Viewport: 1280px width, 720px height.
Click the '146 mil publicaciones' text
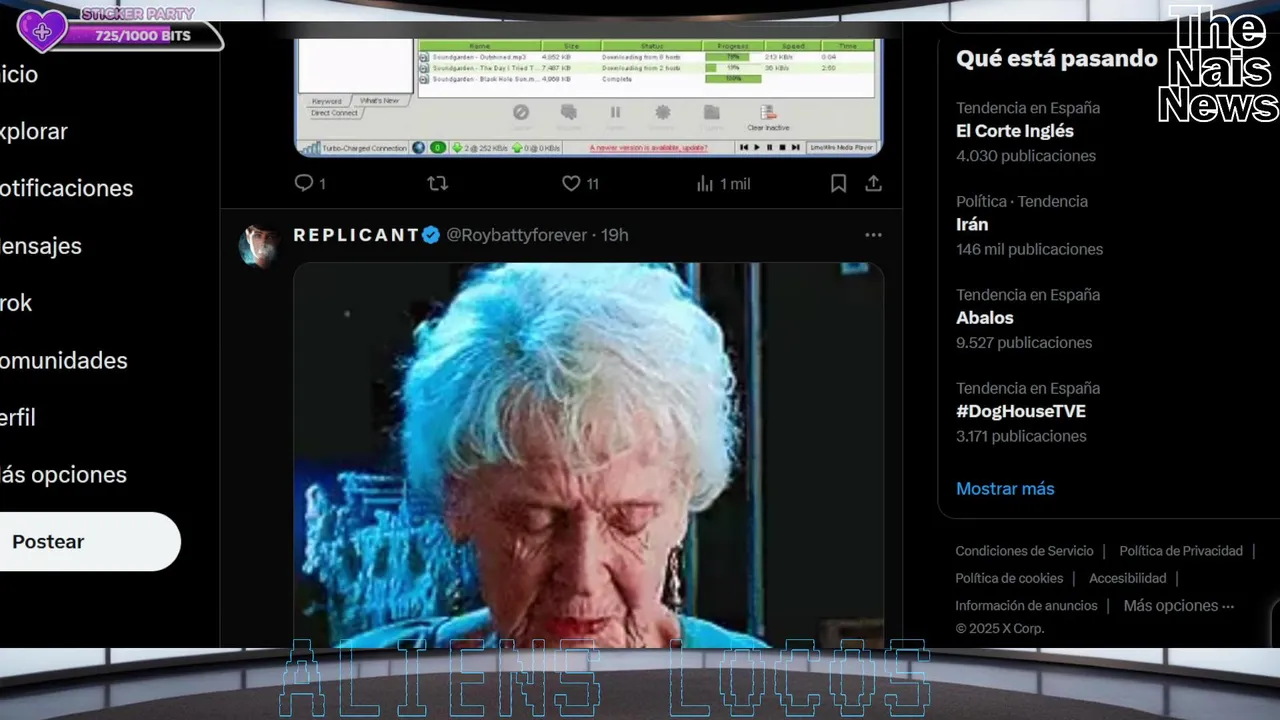click(x=1029, y=249)
